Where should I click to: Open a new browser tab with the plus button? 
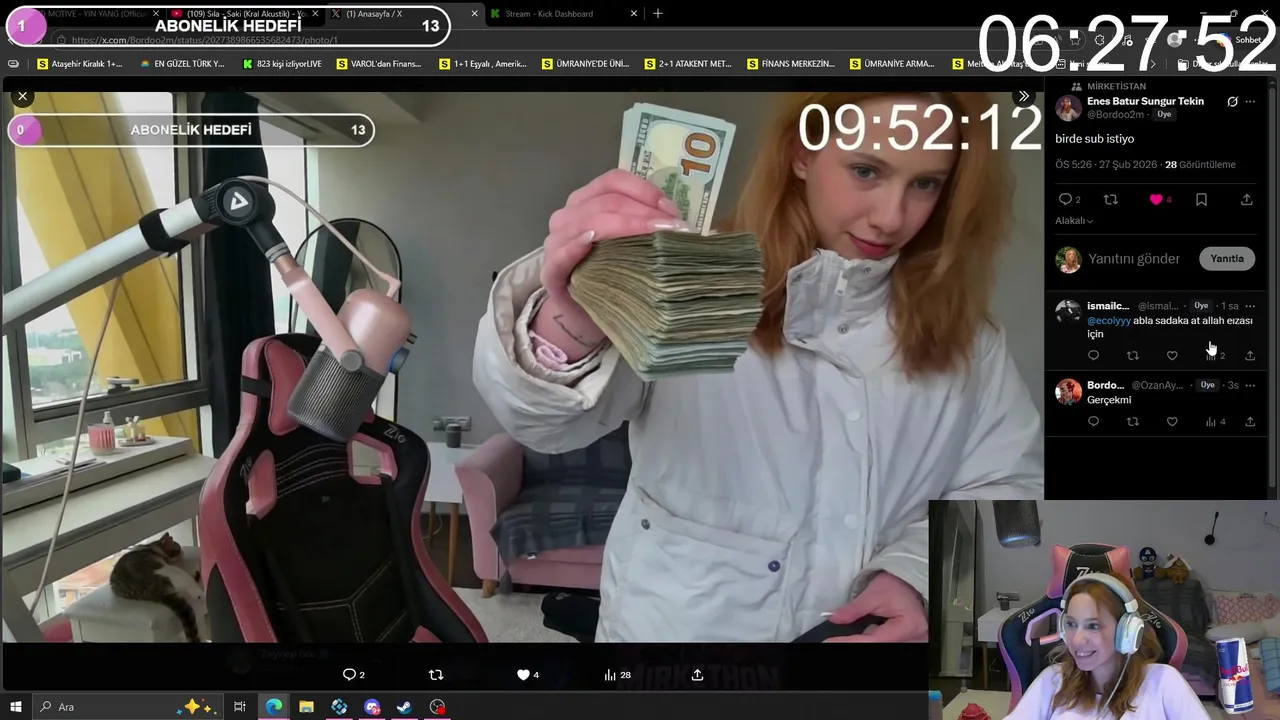tap(657, 14)
